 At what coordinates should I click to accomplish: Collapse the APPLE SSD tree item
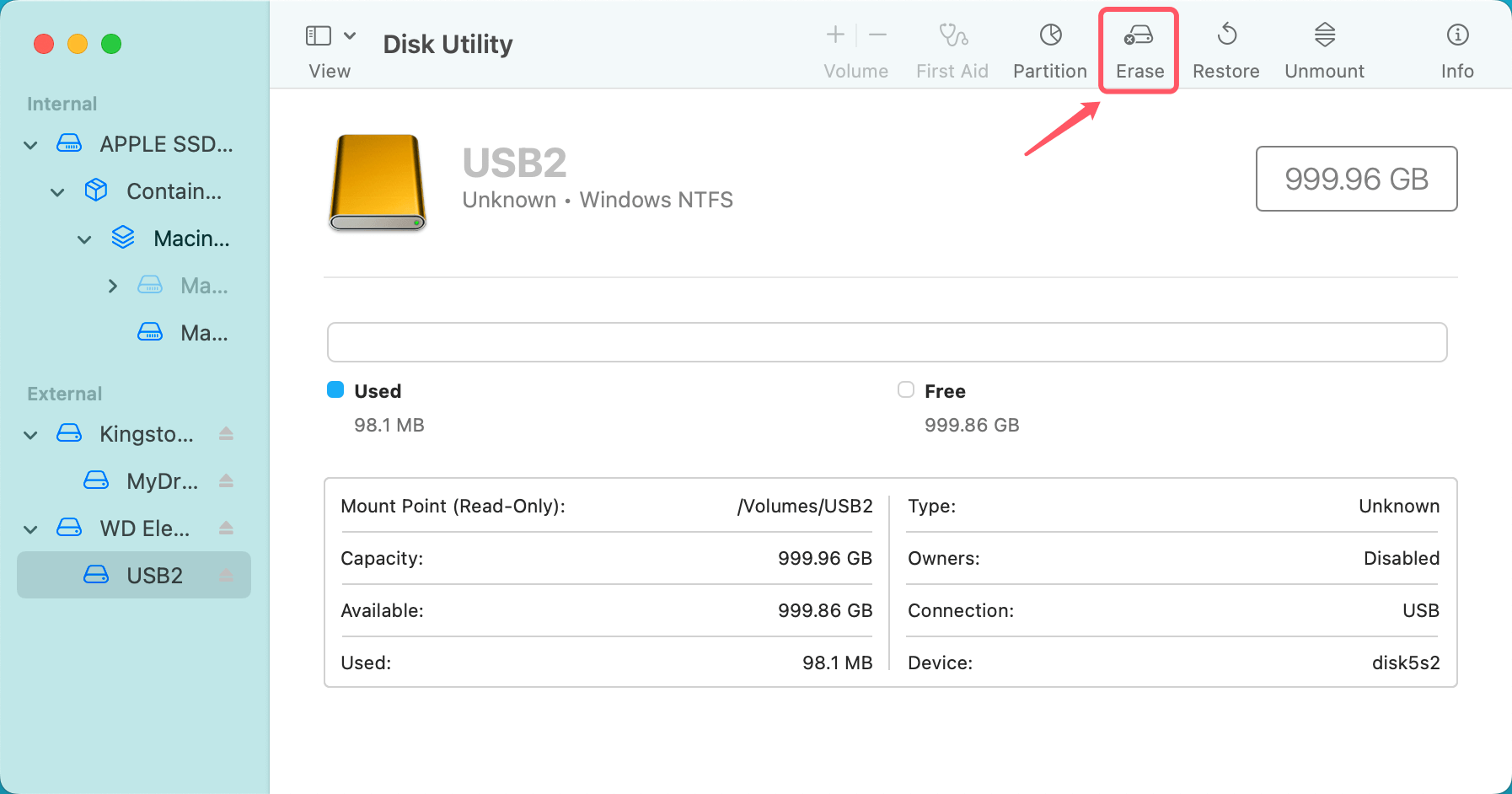pos(29,144)
